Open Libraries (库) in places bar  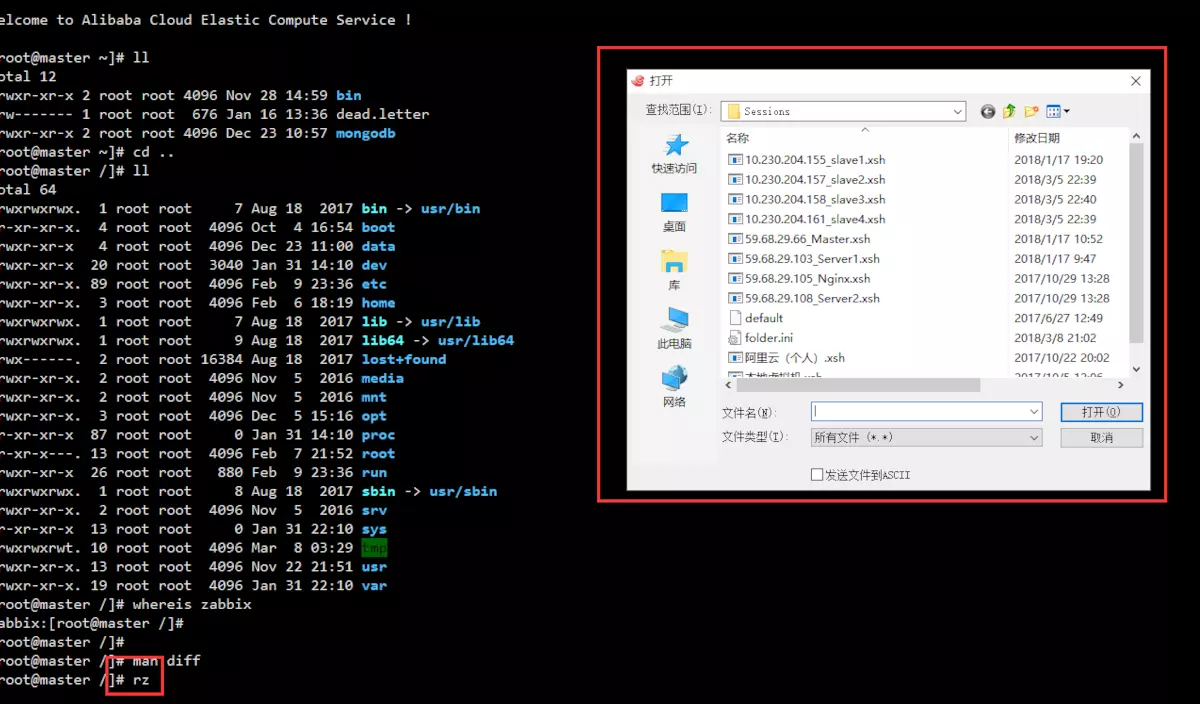coord(675,269)
